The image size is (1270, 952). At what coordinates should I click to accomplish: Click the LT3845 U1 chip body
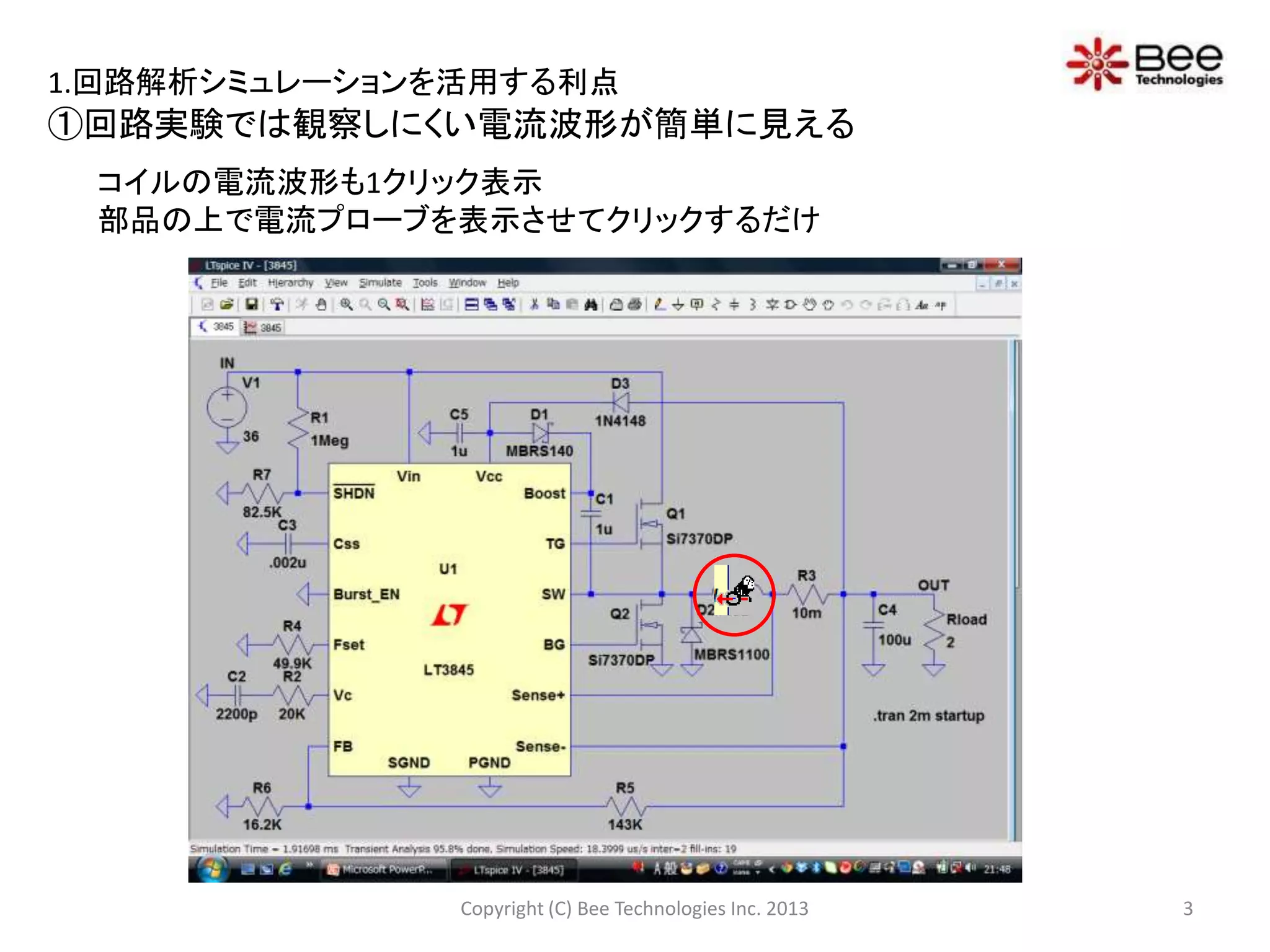coord(449,619)
